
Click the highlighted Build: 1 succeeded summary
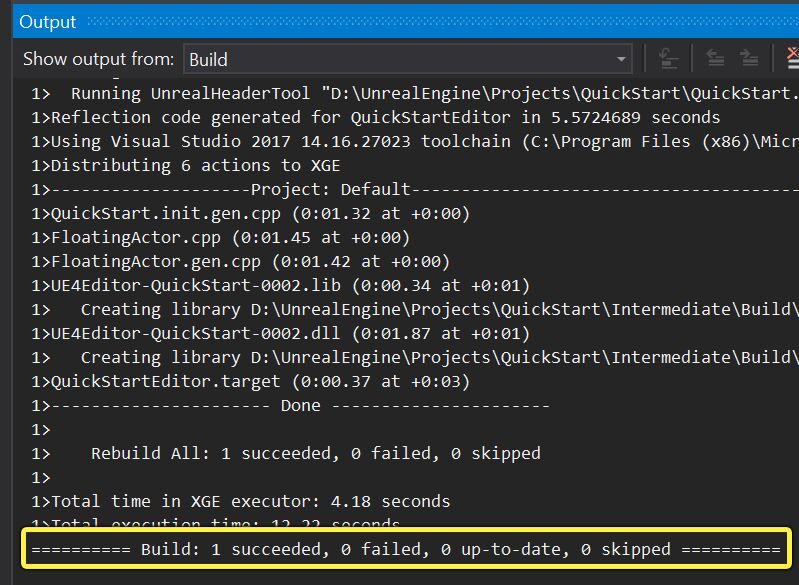point(406,549)
